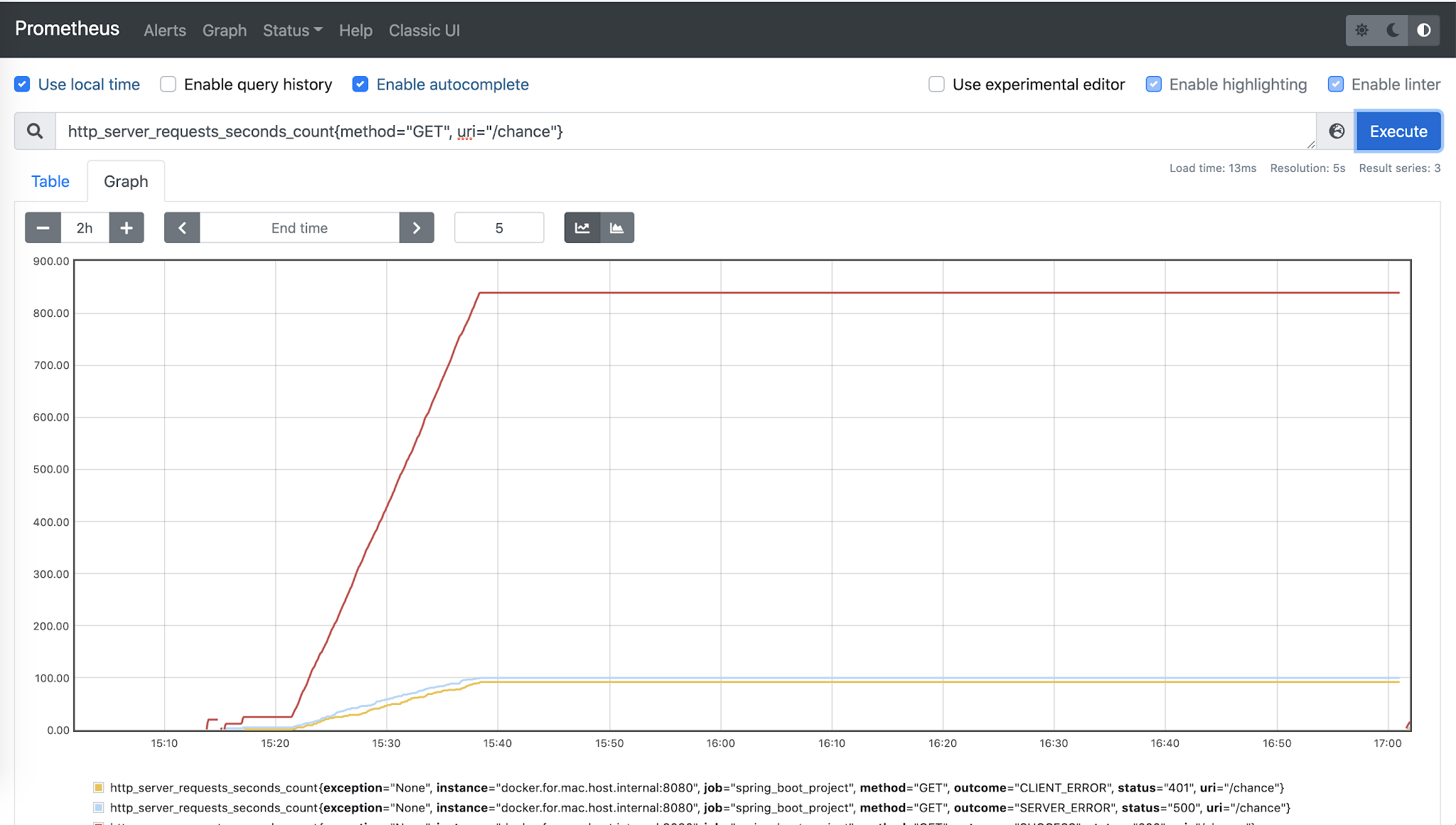Click the yellow CLIENT_ERROR legend swatch
Screen dimensions: 1456x825
click(99, 787)
